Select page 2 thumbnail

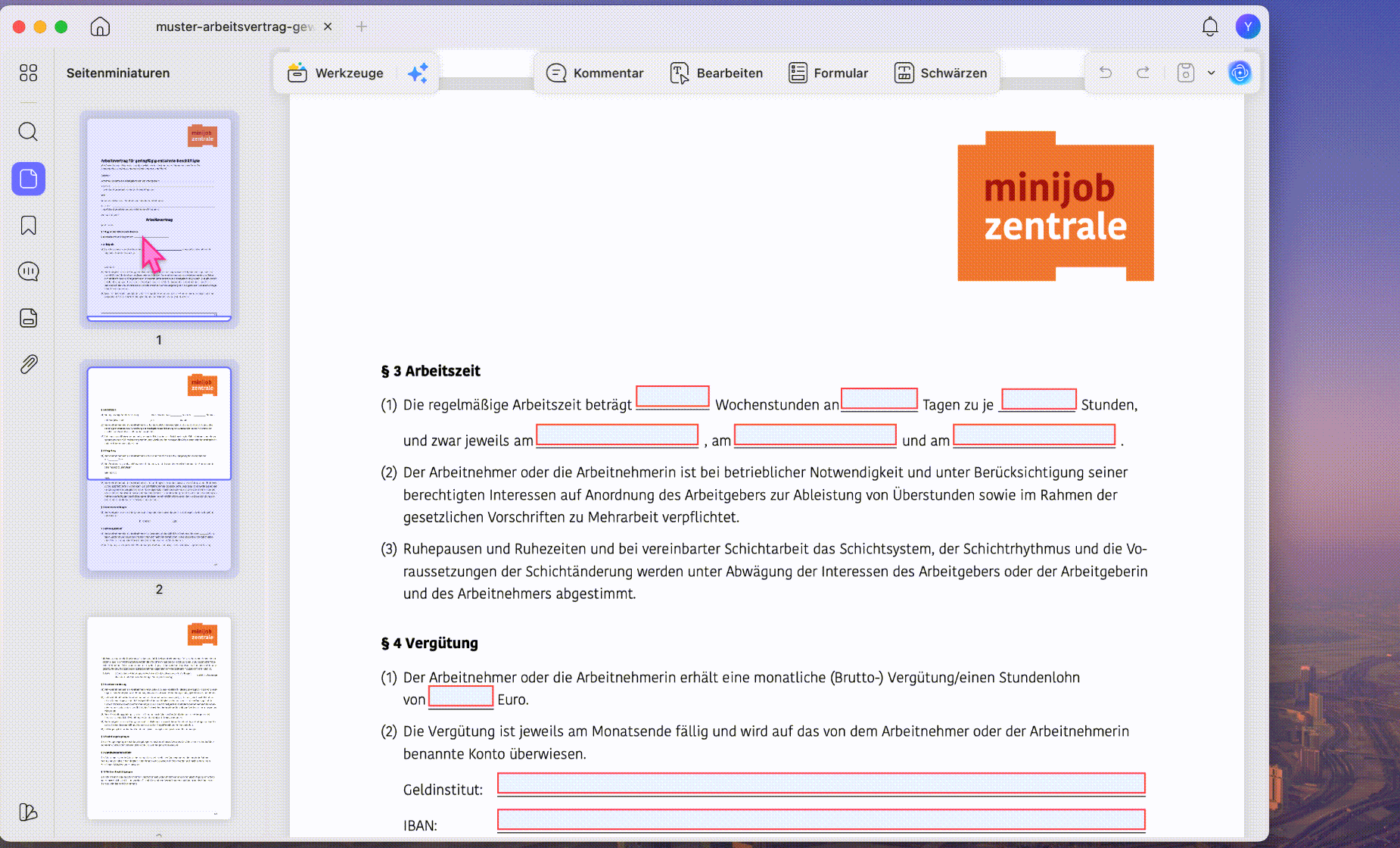(159, 469)
